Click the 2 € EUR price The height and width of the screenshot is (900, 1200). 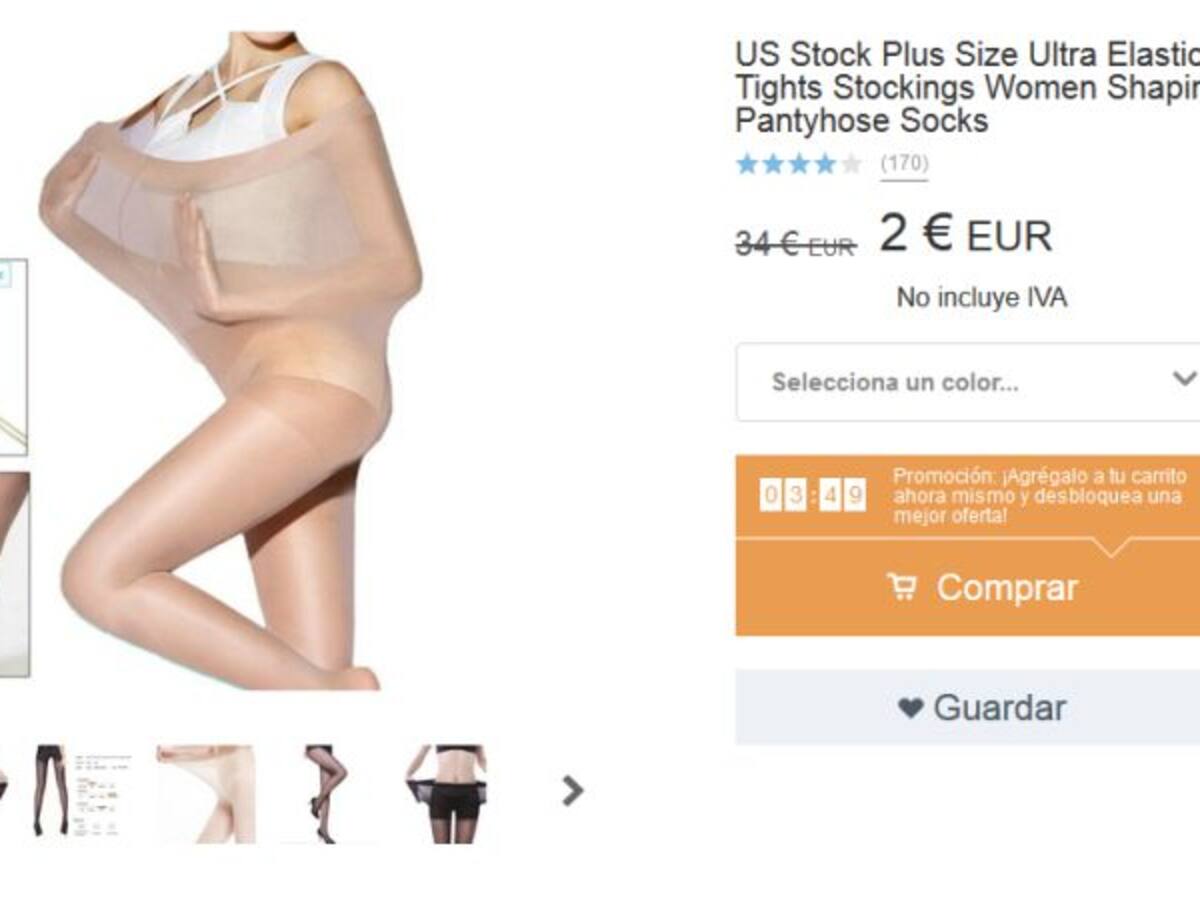[965, 235]
